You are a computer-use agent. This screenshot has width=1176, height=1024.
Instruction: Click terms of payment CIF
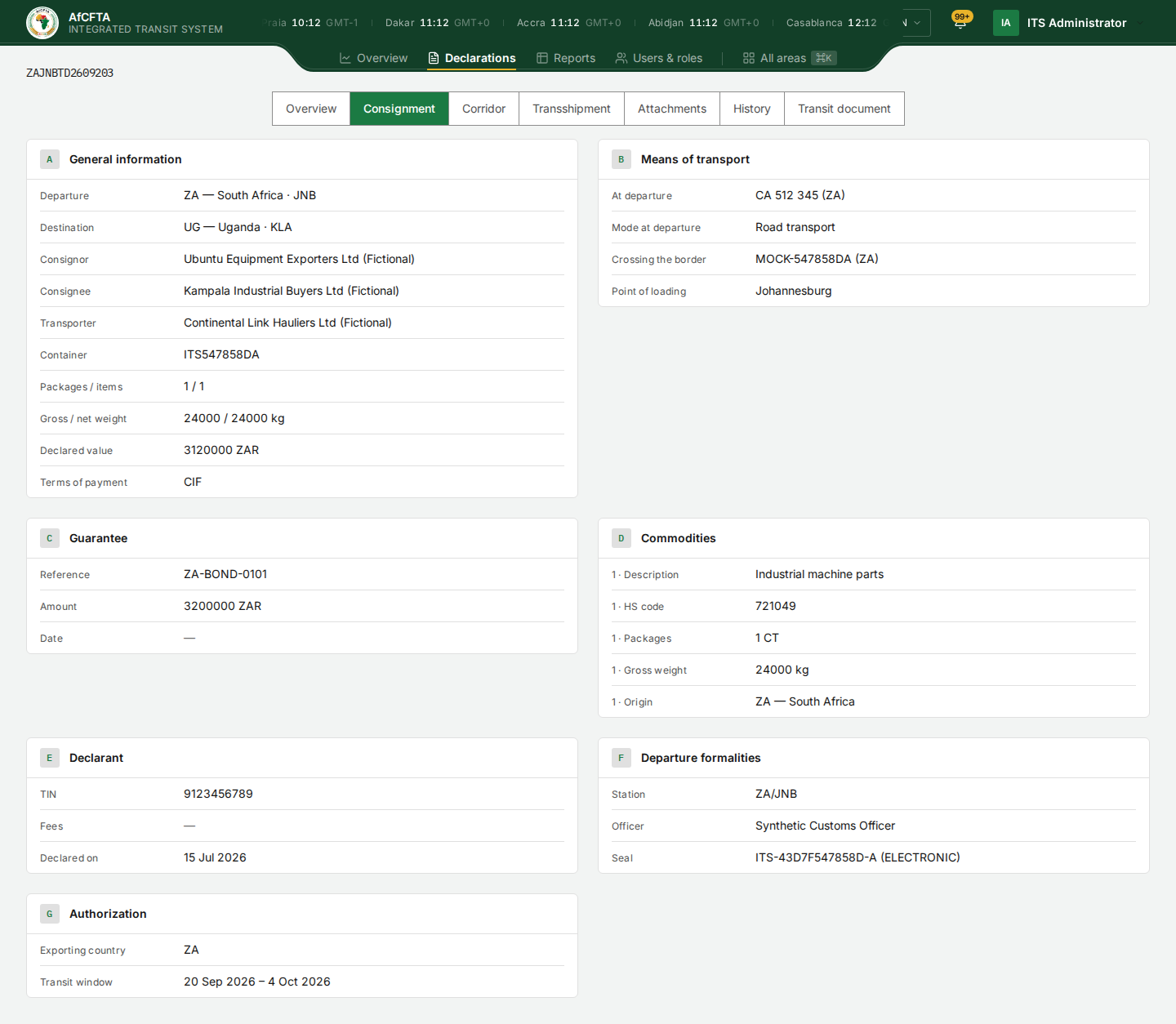193,482
